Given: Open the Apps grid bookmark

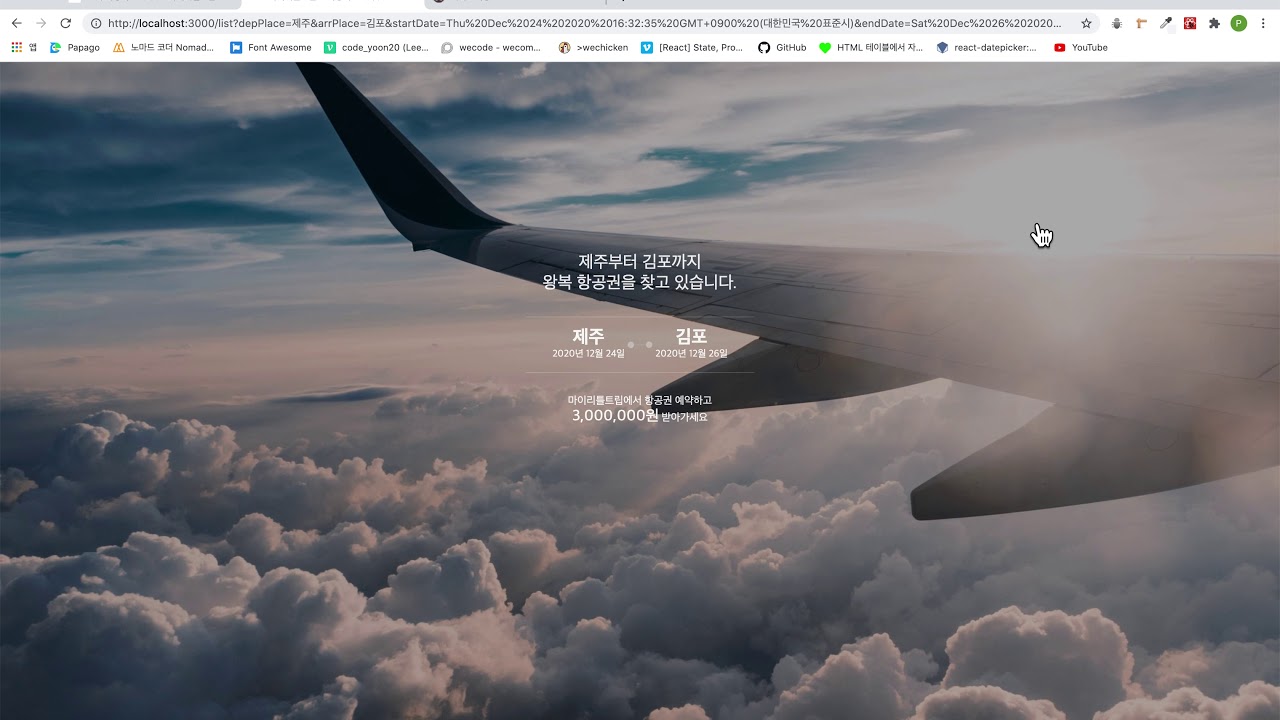Looking at the screenshot, I should coord(23,47).
